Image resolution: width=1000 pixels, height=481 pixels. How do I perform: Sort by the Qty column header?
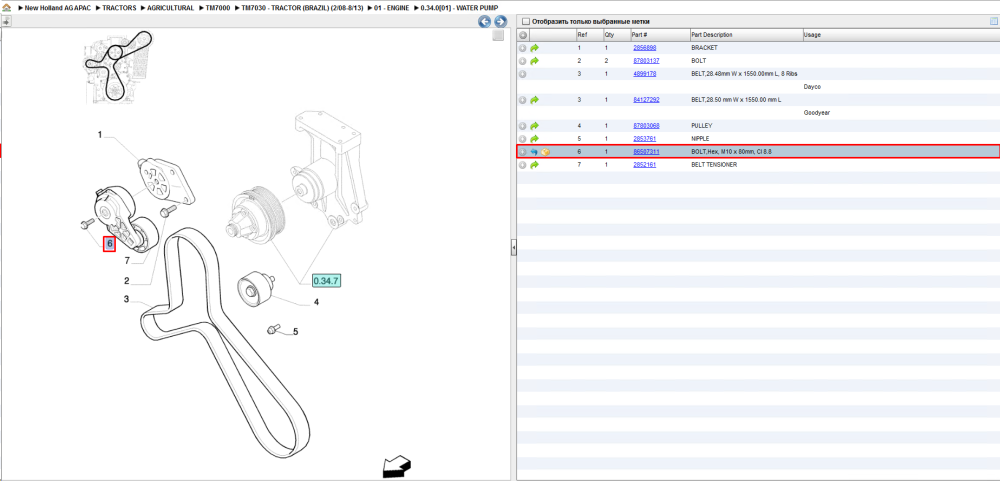[x=616, y=34]
